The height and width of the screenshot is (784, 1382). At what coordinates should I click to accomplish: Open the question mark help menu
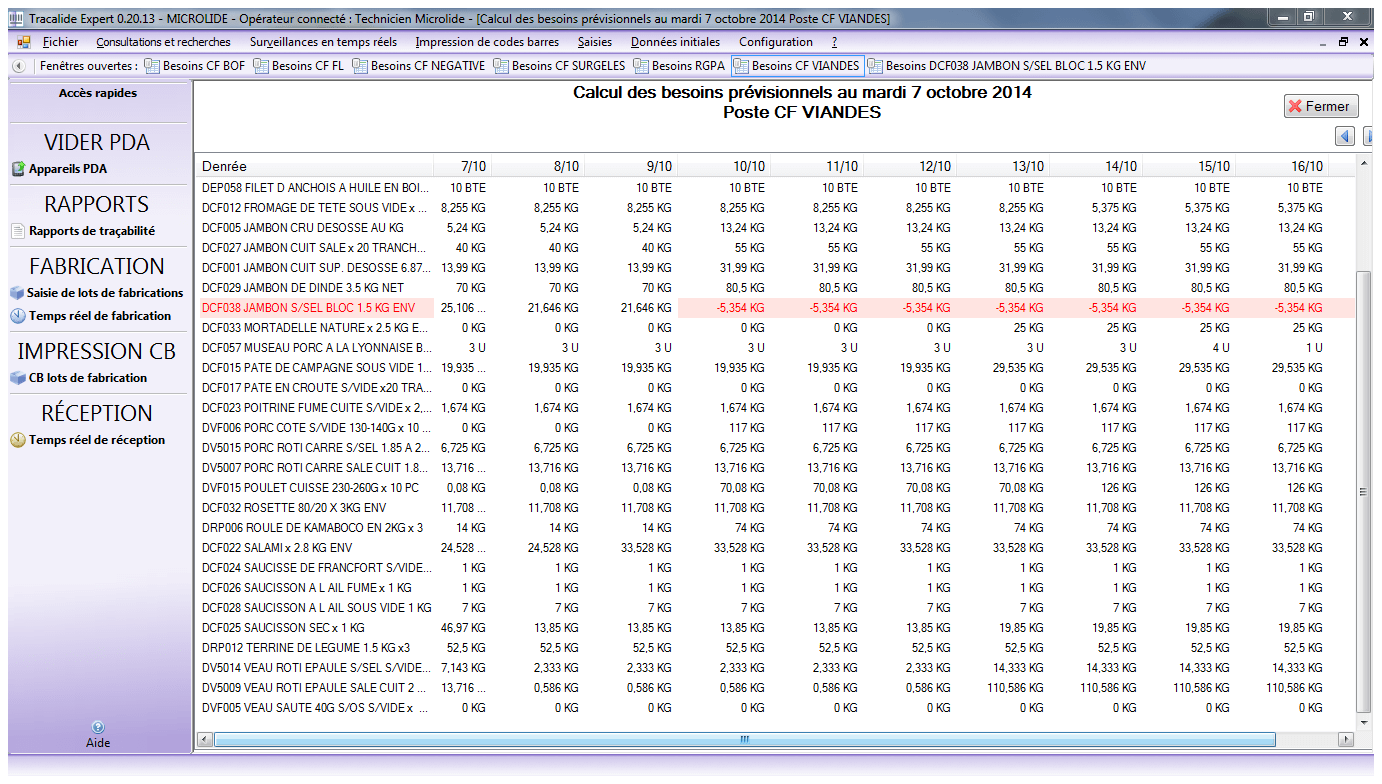click(834, 42)
